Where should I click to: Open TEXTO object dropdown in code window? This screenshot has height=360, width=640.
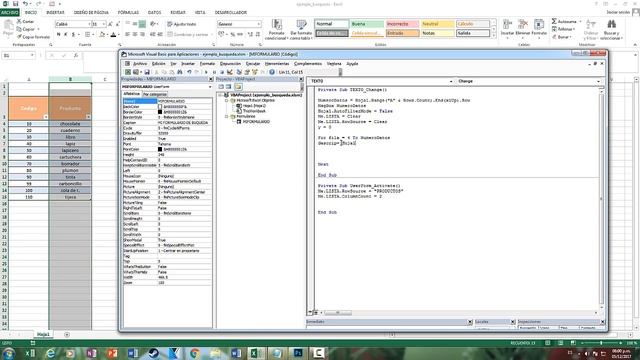(451, 81)
